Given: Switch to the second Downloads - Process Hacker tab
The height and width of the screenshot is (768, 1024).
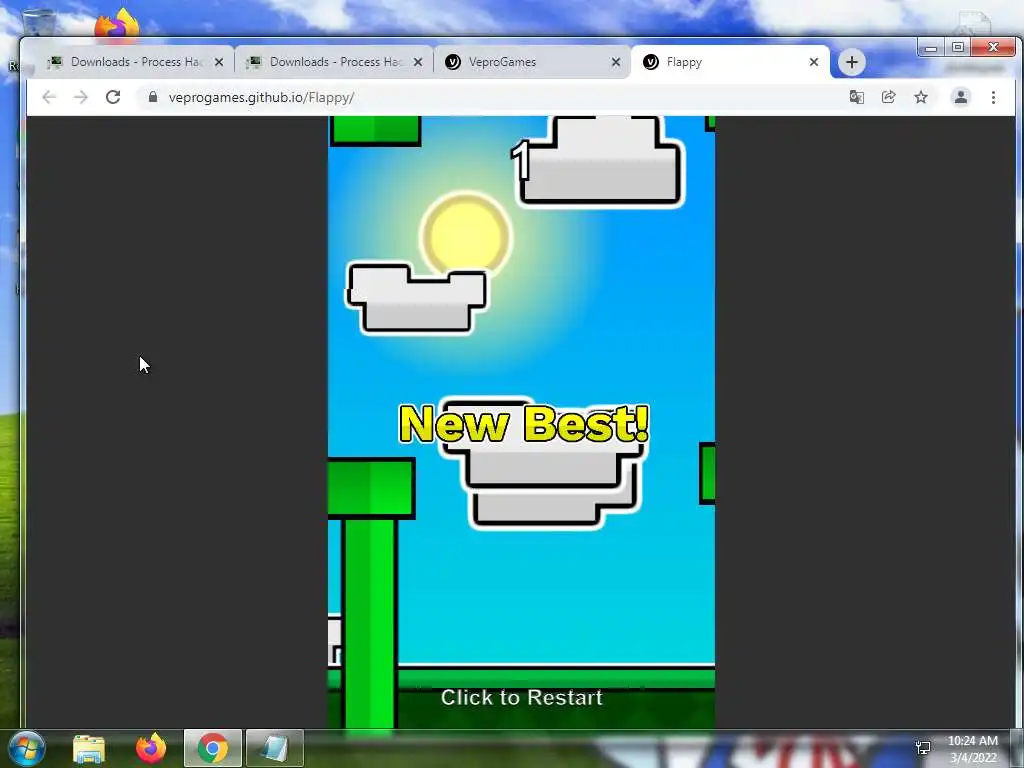Looking at the screenshot, I should pyautogui.click(x=333, y=62).
